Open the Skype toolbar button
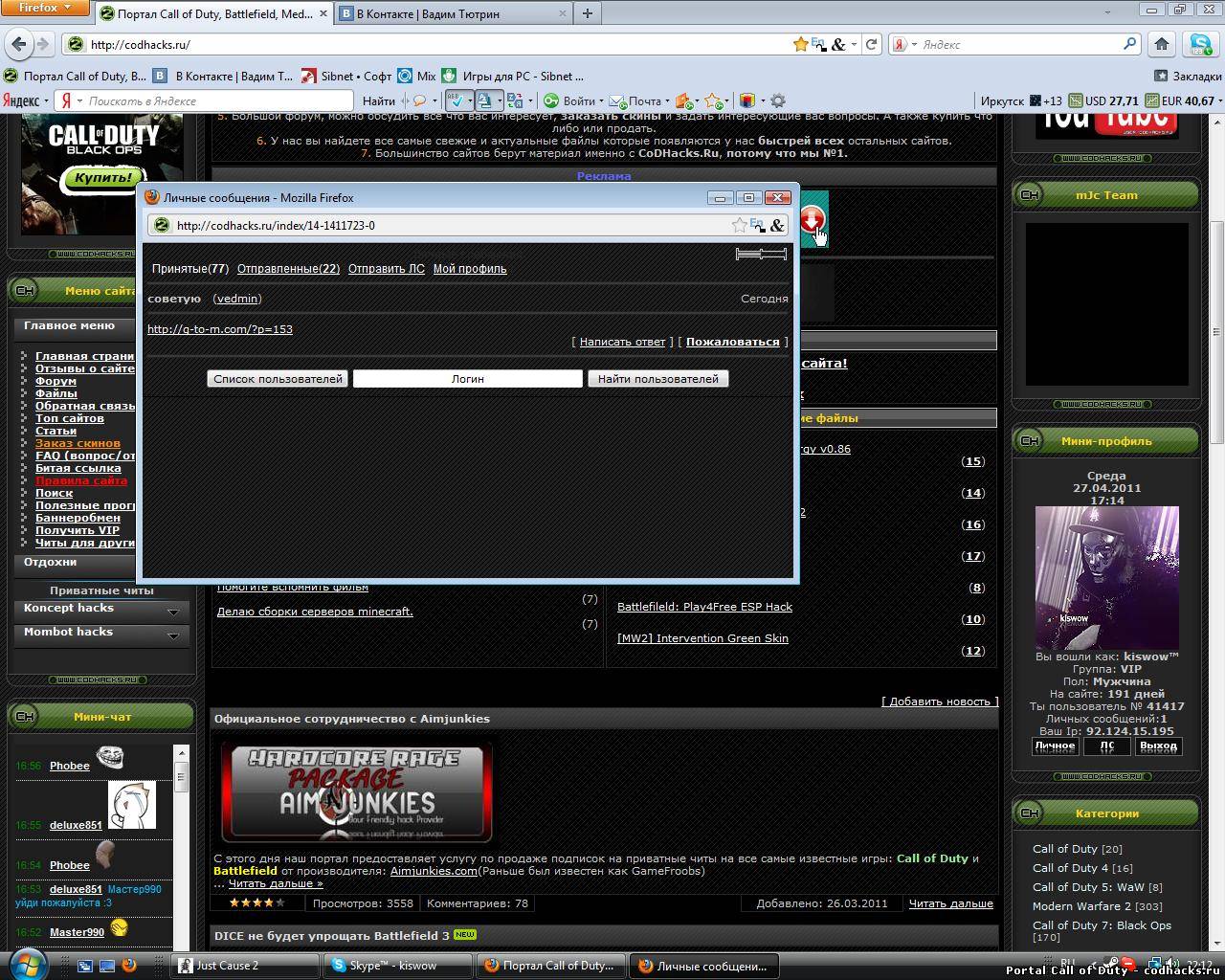The image size is (1225, 980). [x=1199, y=44]
